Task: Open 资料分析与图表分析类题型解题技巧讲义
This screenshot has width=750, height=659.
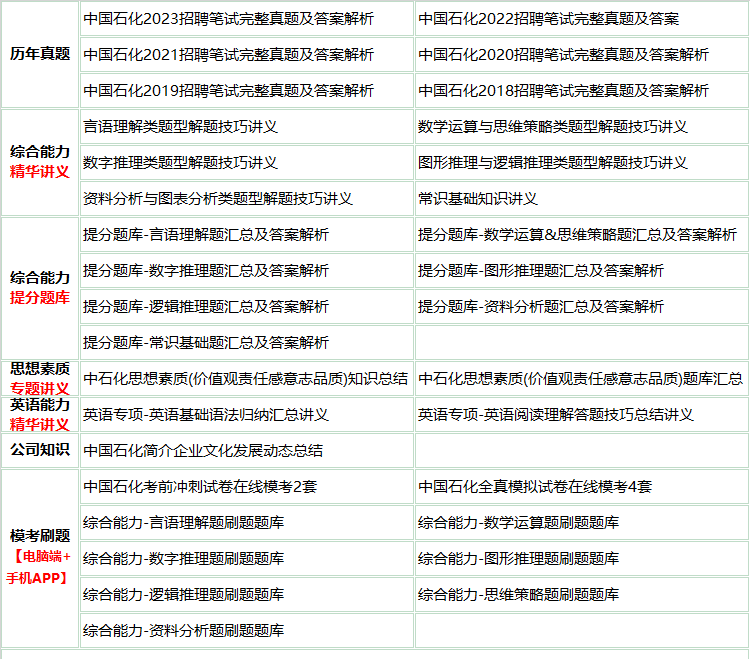Action: click(218, 198)
